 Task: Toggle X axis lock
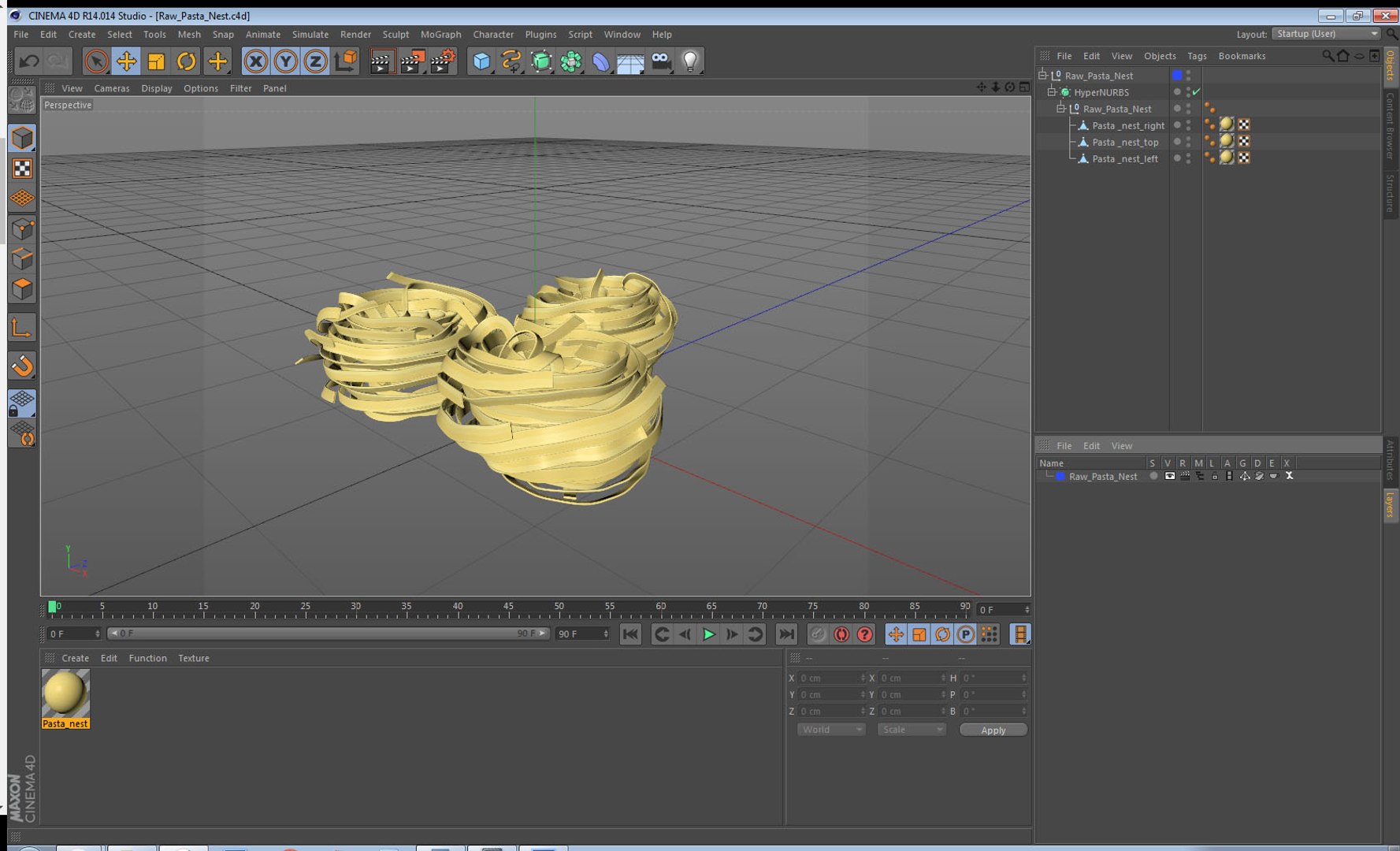click(x=255, y=61)
